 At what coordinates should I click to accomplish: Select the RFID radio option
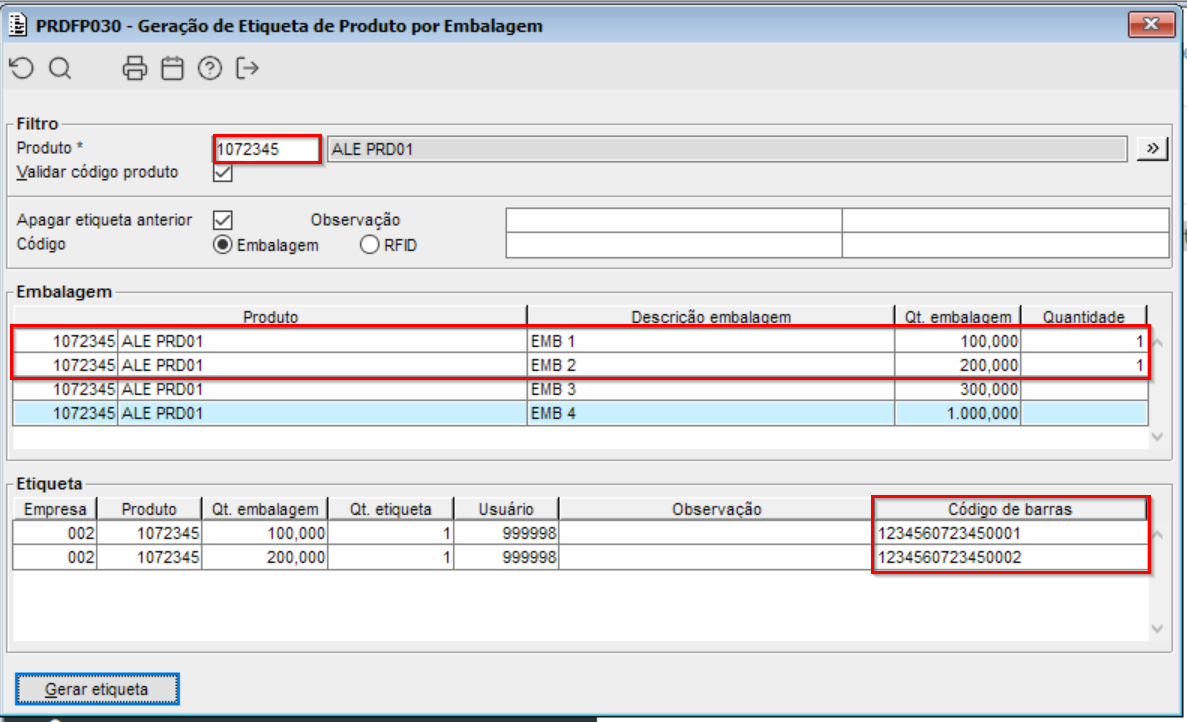pos(369,245)
